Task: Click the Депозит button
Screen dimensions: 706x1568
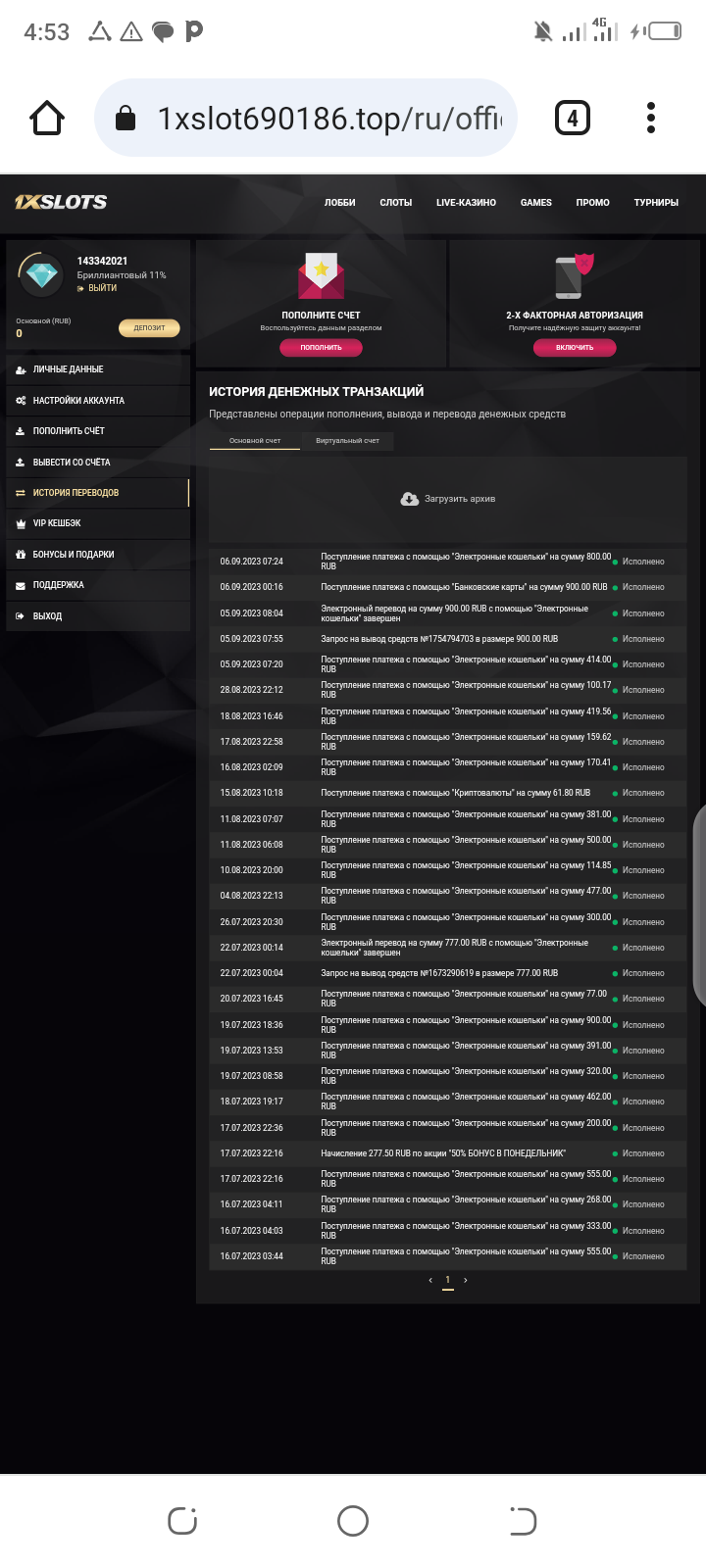Action: point(149,328)
